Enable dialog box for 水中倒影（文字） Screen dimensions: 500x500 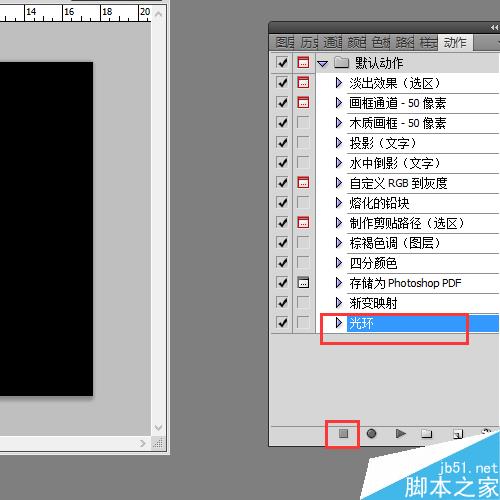tap(303, 162)
